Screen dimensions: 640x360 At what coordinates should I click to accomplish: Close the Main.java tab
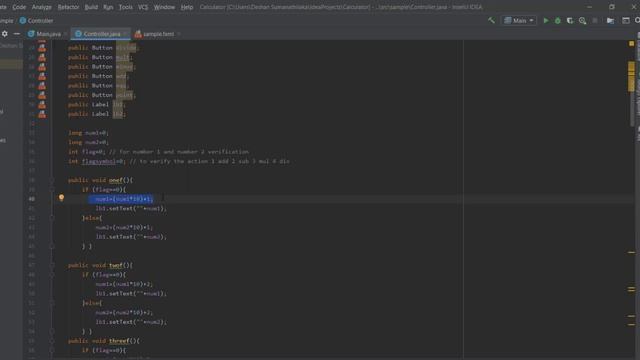[65, 34]
